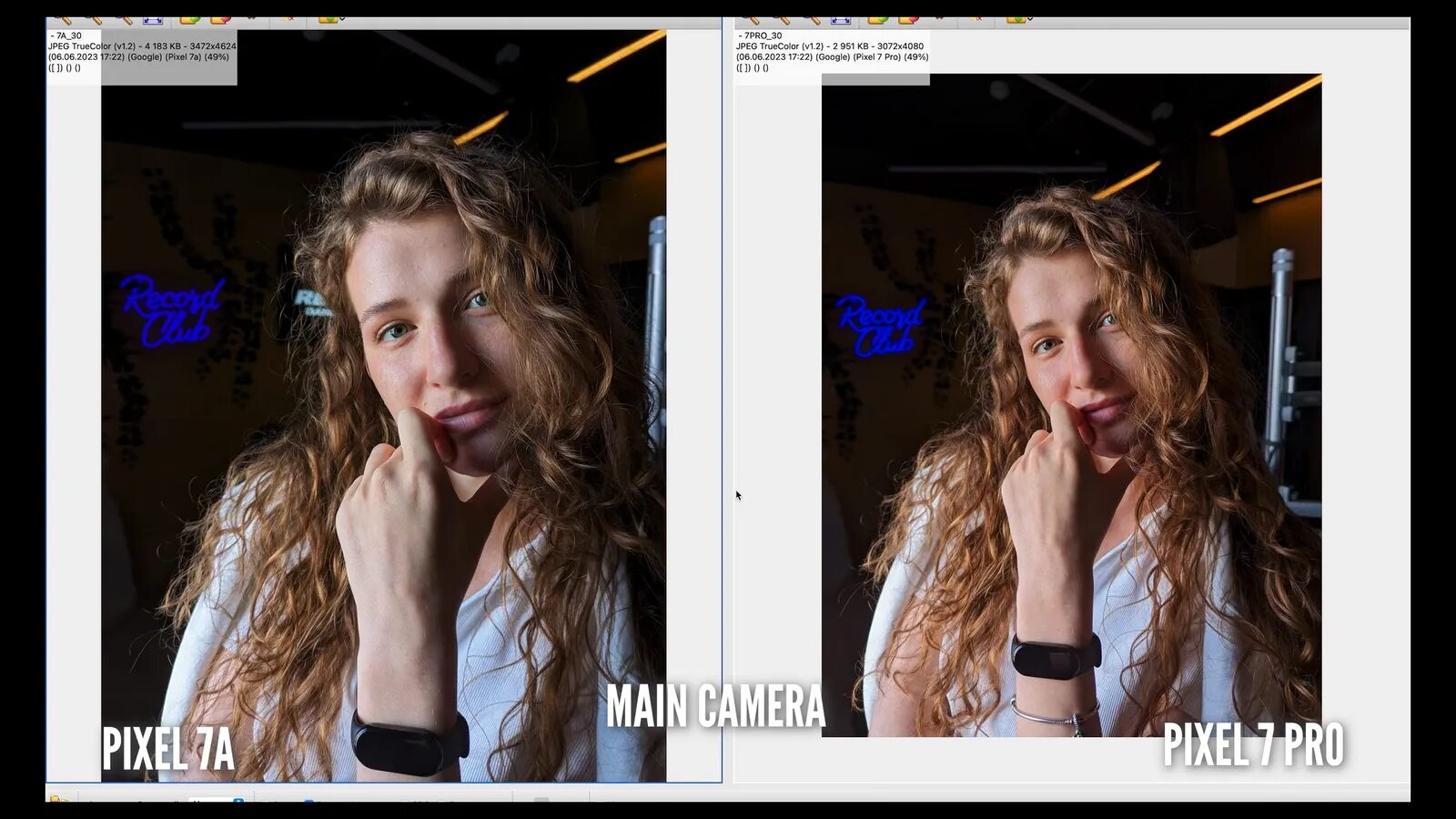Click the Pixel 7 Pro portrait in the right viewer
Viewport: 1456px width, 819px height.
[x=1071, y=405]
